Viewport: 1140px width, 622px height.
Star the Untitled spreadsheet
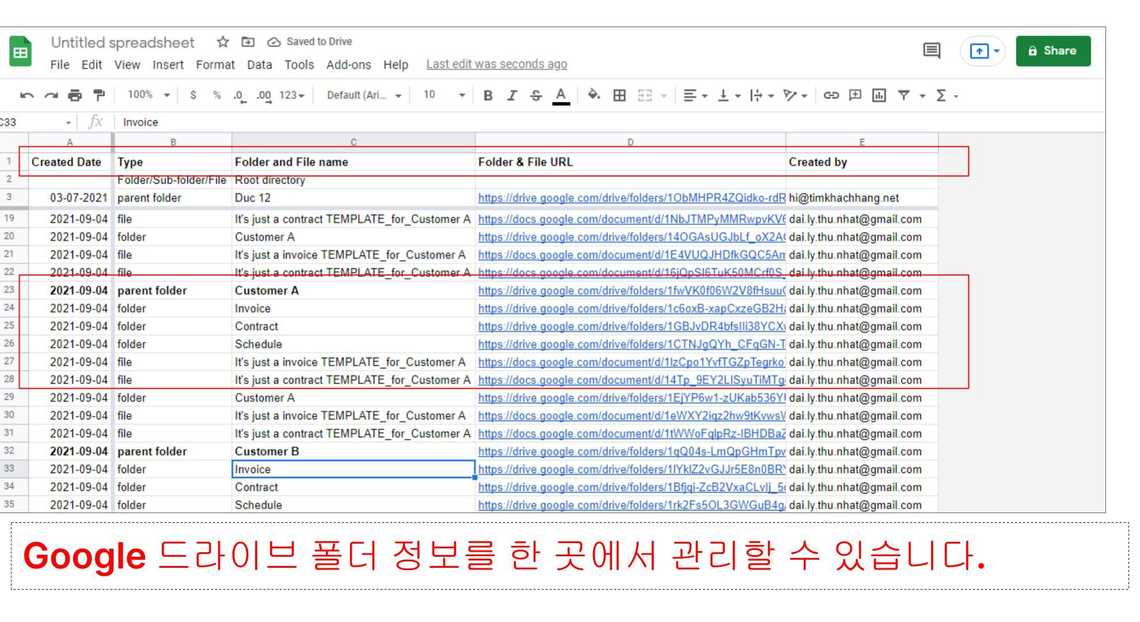point(223,42)
